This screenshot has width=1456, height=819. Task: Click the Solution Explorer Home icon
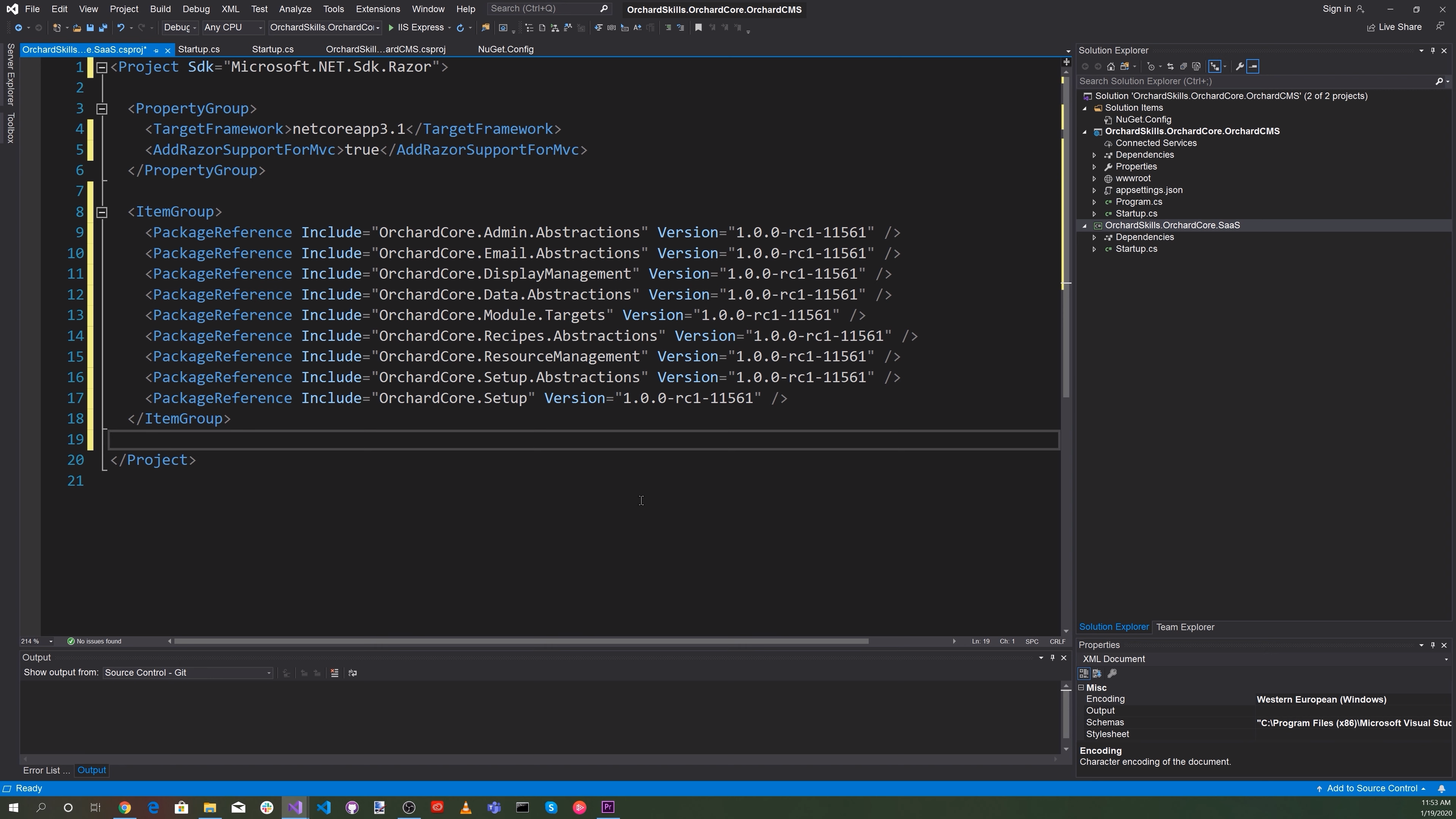tap(1111, 67)
